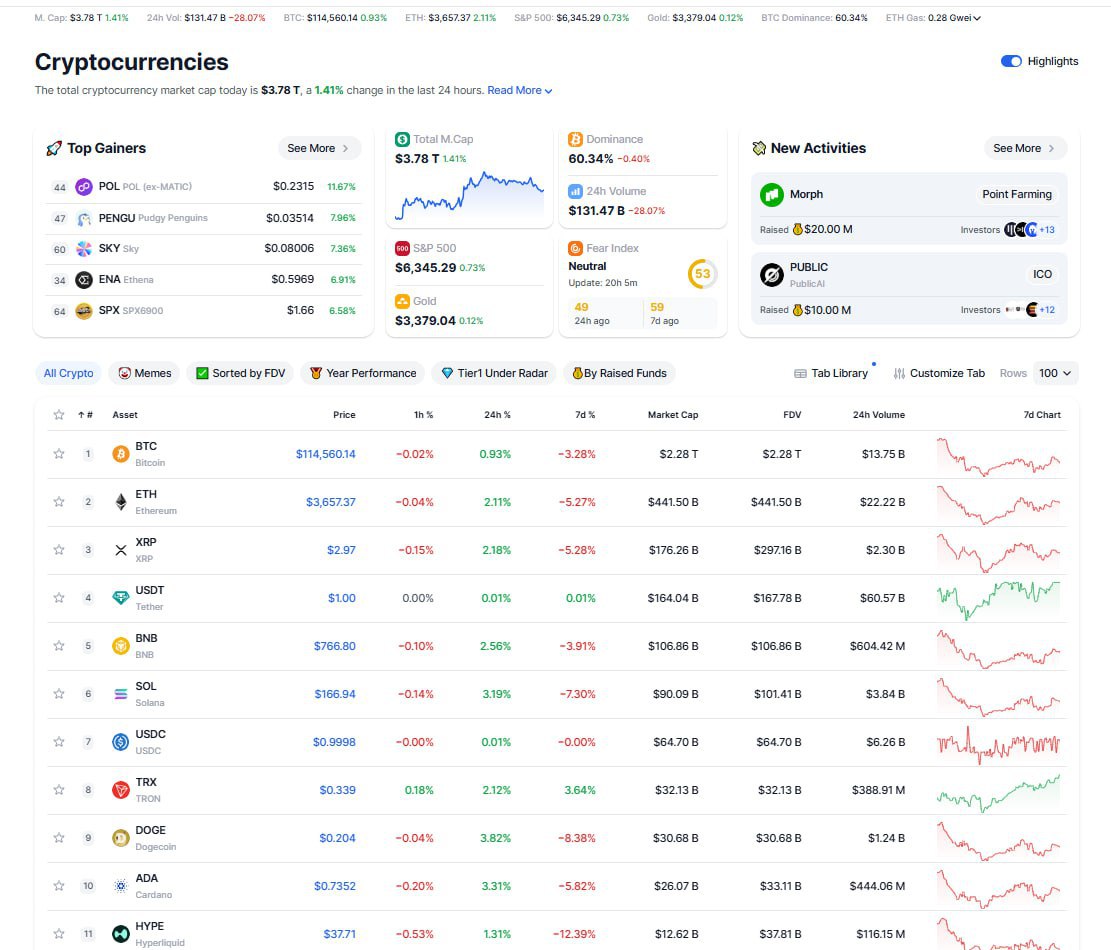1111x950 pixels.
Task: Click the +12 investors on PUBLIC
Action: 1047,310
